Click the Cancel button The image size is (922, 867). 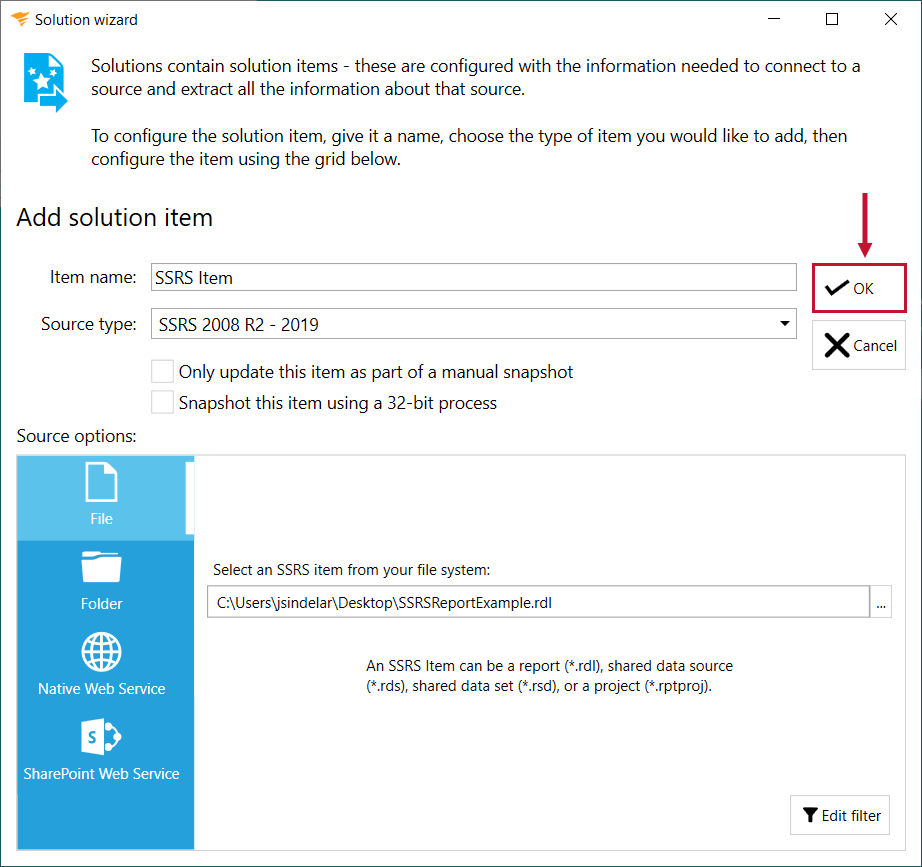pos(858,345)
